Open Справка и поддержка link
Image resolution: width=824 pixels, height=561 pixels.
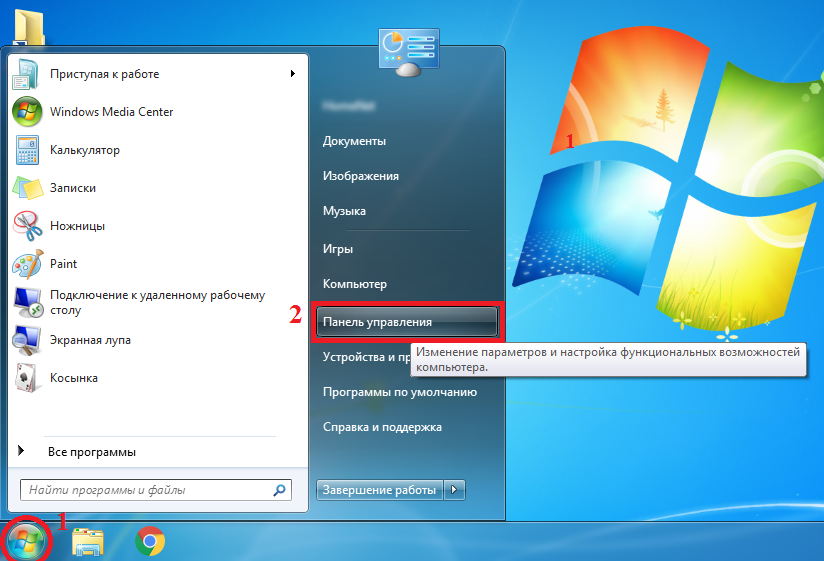pyautogui.click(x=382, y=427)
